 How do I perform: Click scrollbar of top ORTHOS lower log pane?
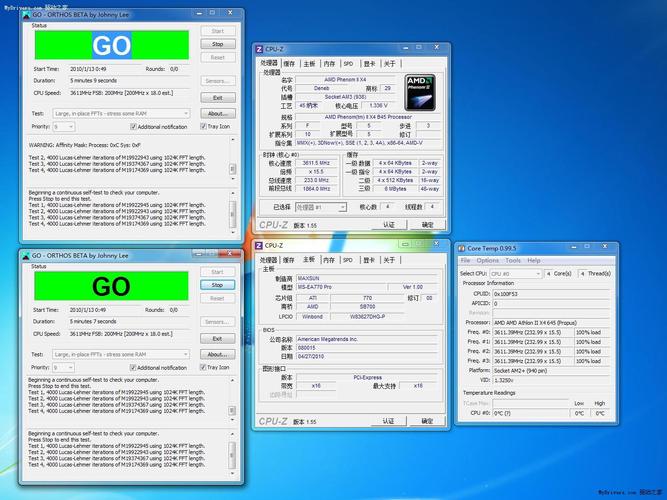point(233,212)
